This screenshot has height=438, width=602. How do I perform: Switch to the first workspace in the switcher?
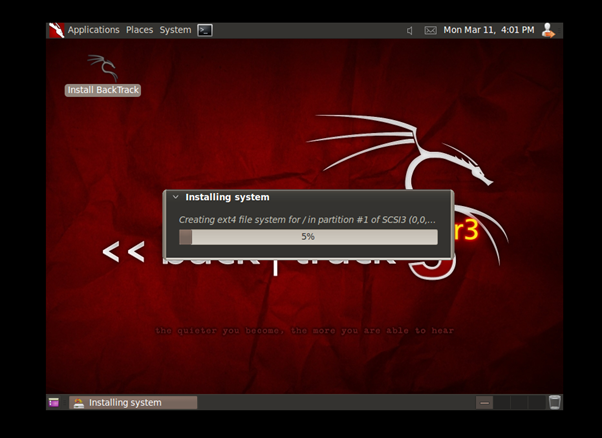[x=485, y=402]
